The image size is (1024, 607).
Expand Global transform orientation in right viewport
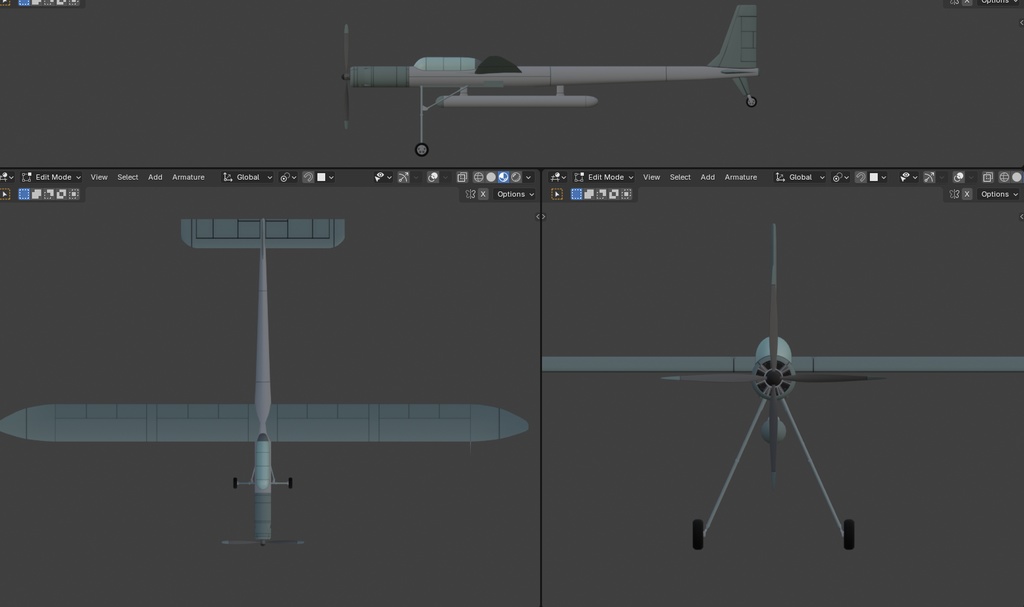coord(800,177)
